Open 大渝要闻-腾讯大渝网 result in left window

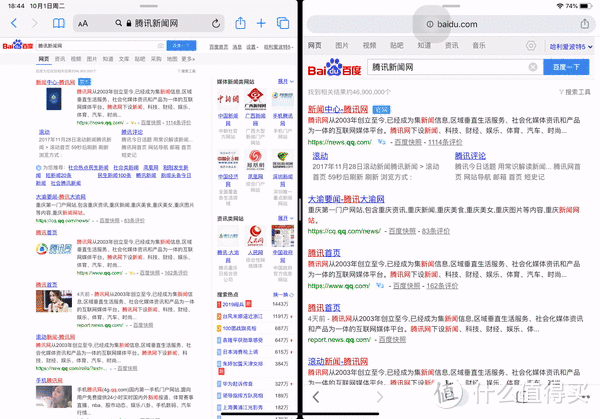pyautogui.click(x=61, y=197)
